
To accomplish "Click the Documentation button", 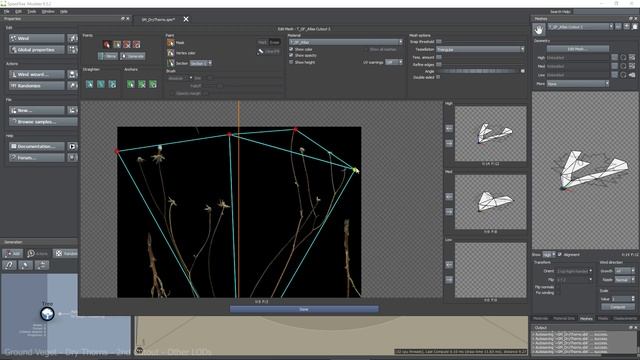I will [37, 146].
